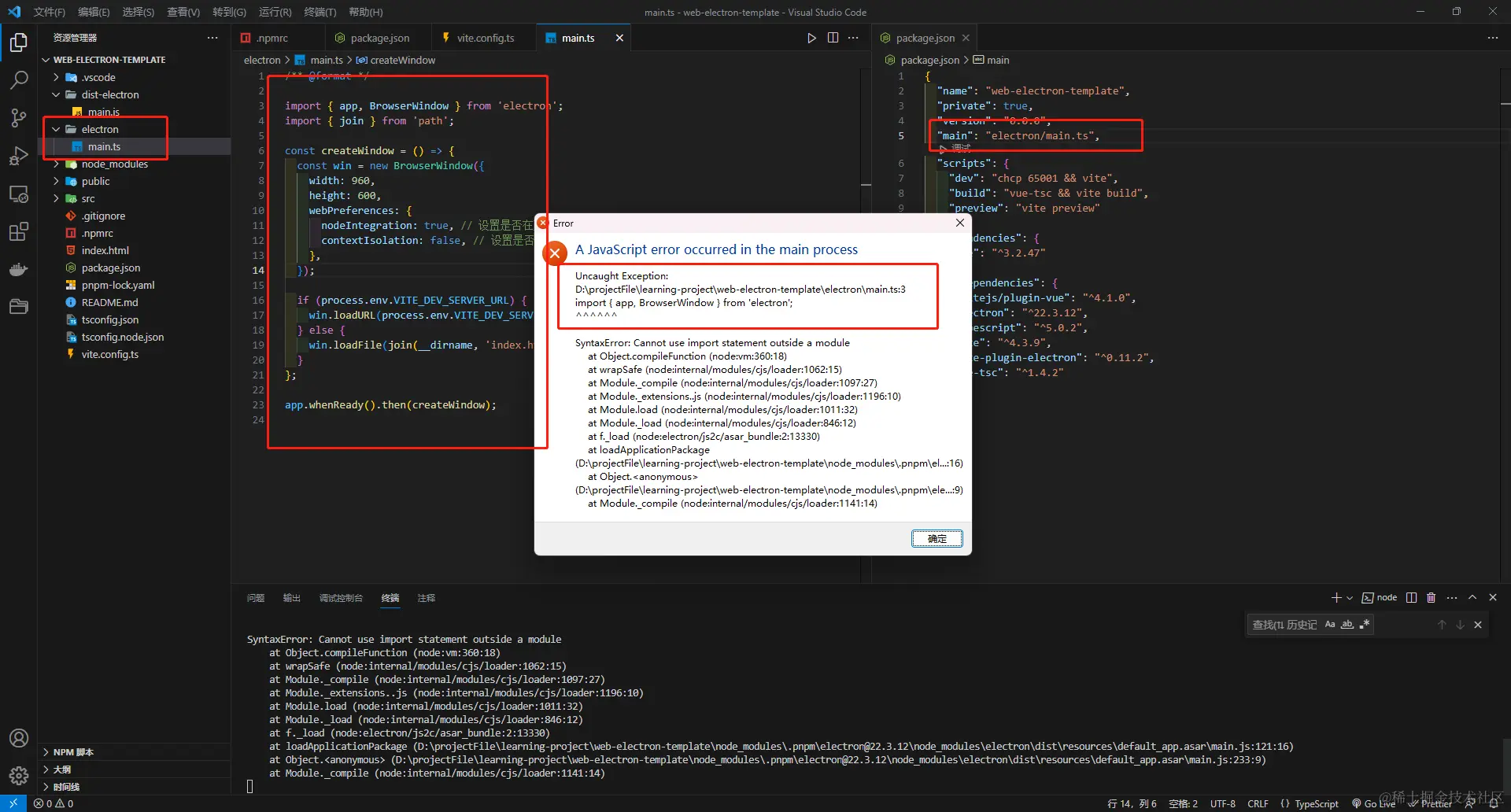Open more actions for the main.ts editor group
This screenshot has width=1511, height=812.
(853, 38)
